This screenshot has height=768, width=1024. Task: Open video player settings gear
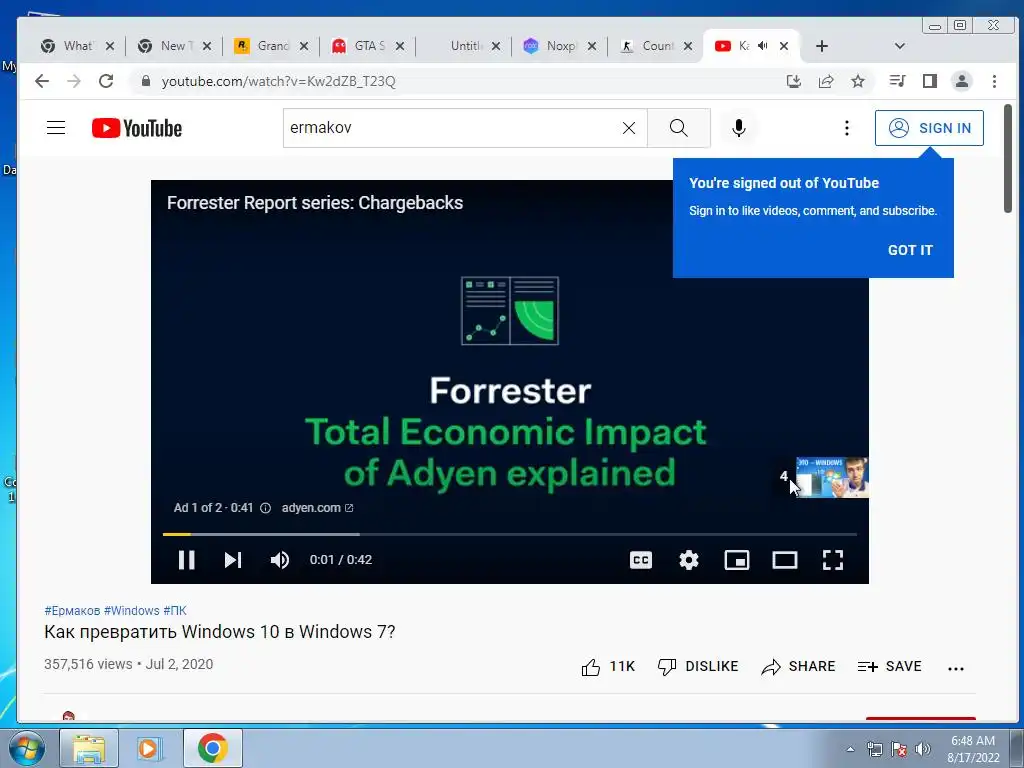click(x=688, y=560)
